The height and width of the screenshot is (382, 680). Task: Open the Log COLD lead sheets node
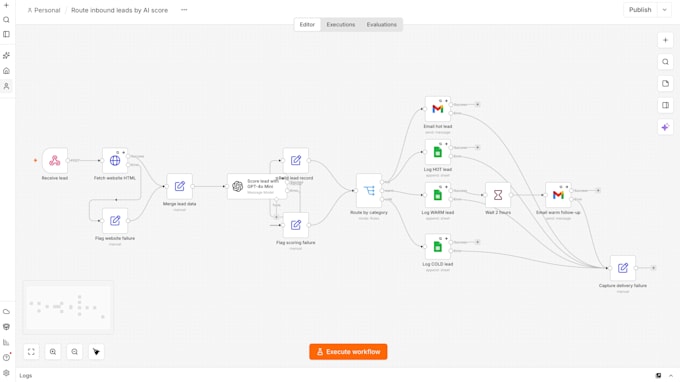[x=438, y=247]
